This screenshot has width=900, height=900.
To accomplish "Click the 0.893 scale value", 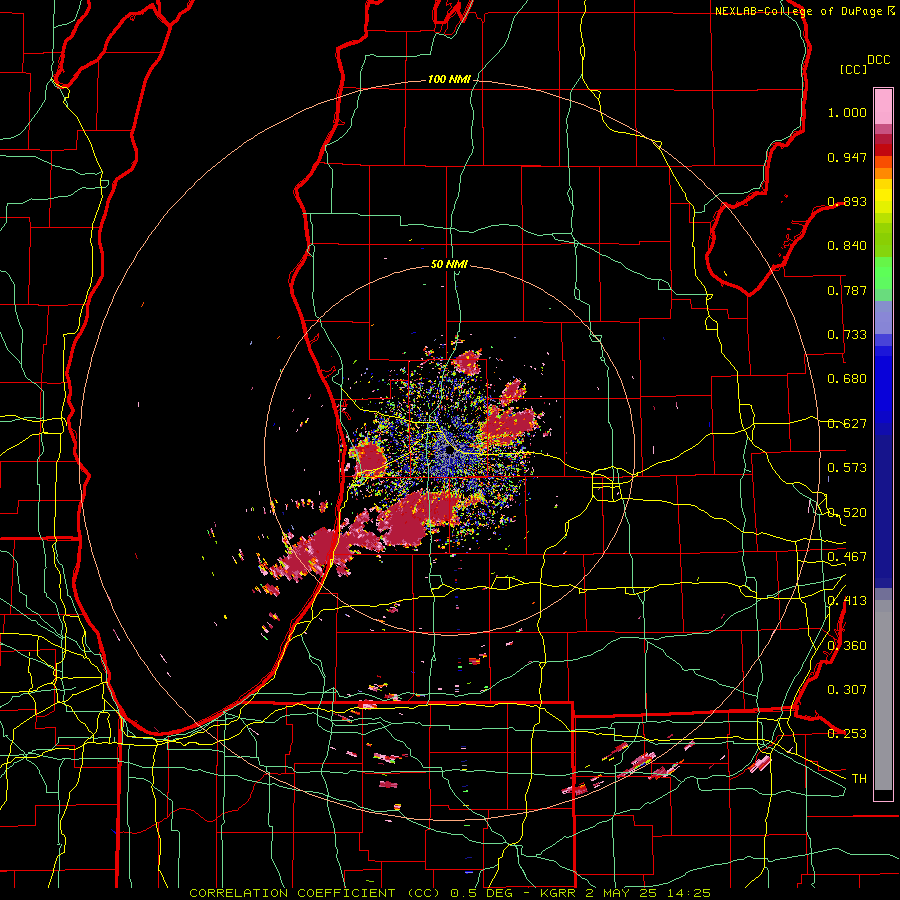I will 847,201.
